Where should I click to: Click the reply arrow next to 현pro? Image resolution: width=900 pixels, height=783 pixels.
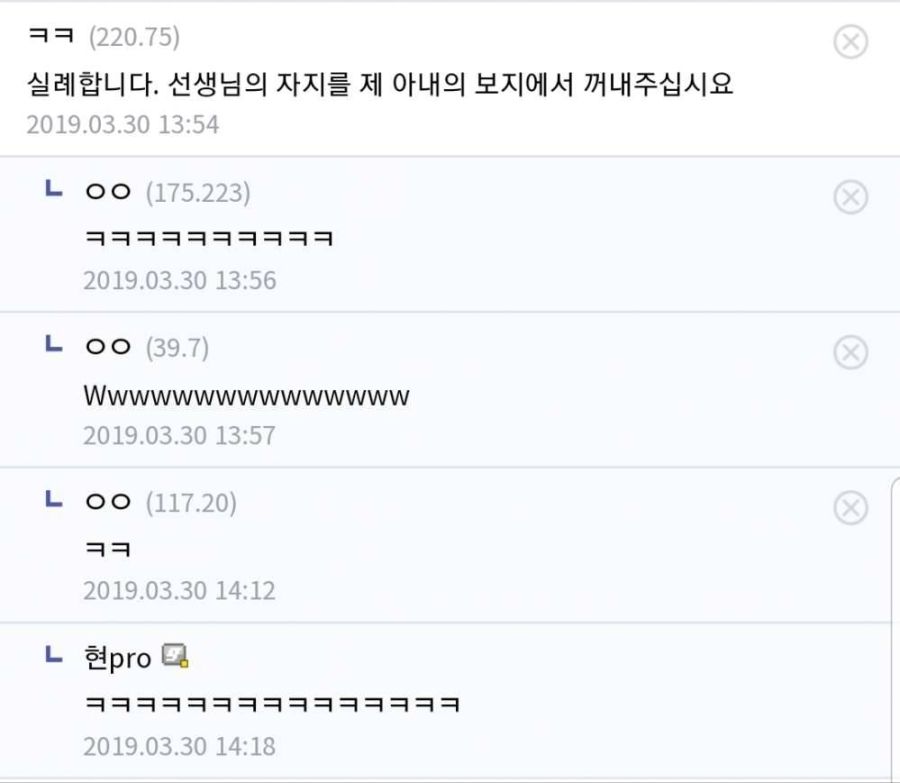tap(54, 655)
